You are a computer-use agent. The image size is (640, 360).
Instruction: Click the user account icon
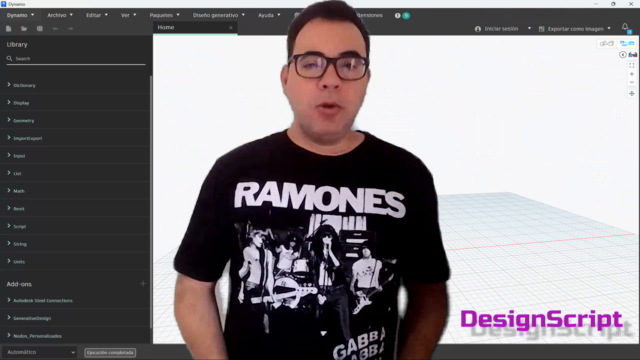click(478, 29)
